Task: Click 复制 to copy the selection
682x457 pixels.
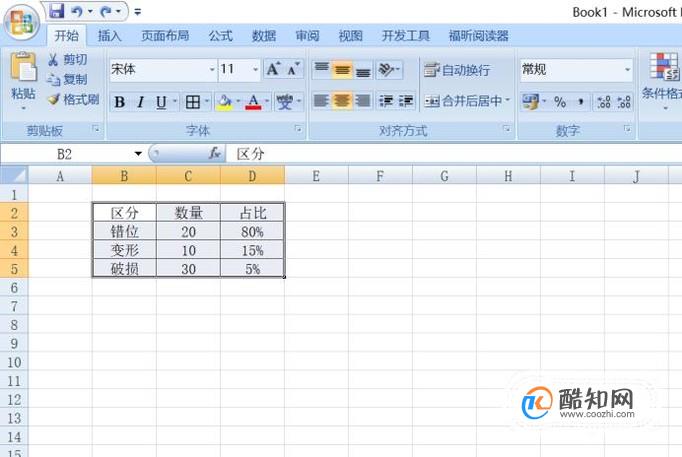Action: pos(67,80)
